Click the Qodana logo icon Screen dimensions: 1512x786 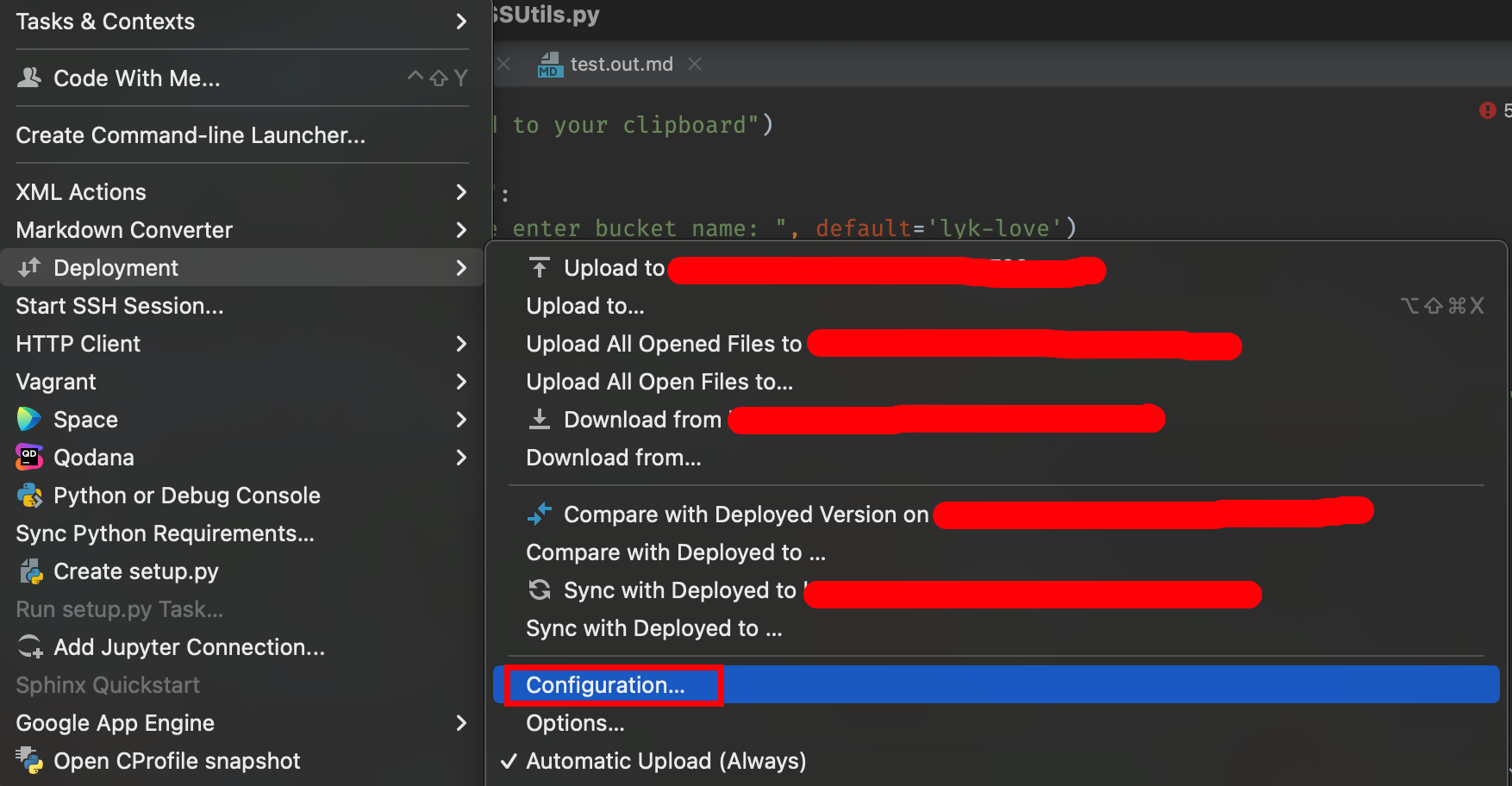click(x=29, y=458)
